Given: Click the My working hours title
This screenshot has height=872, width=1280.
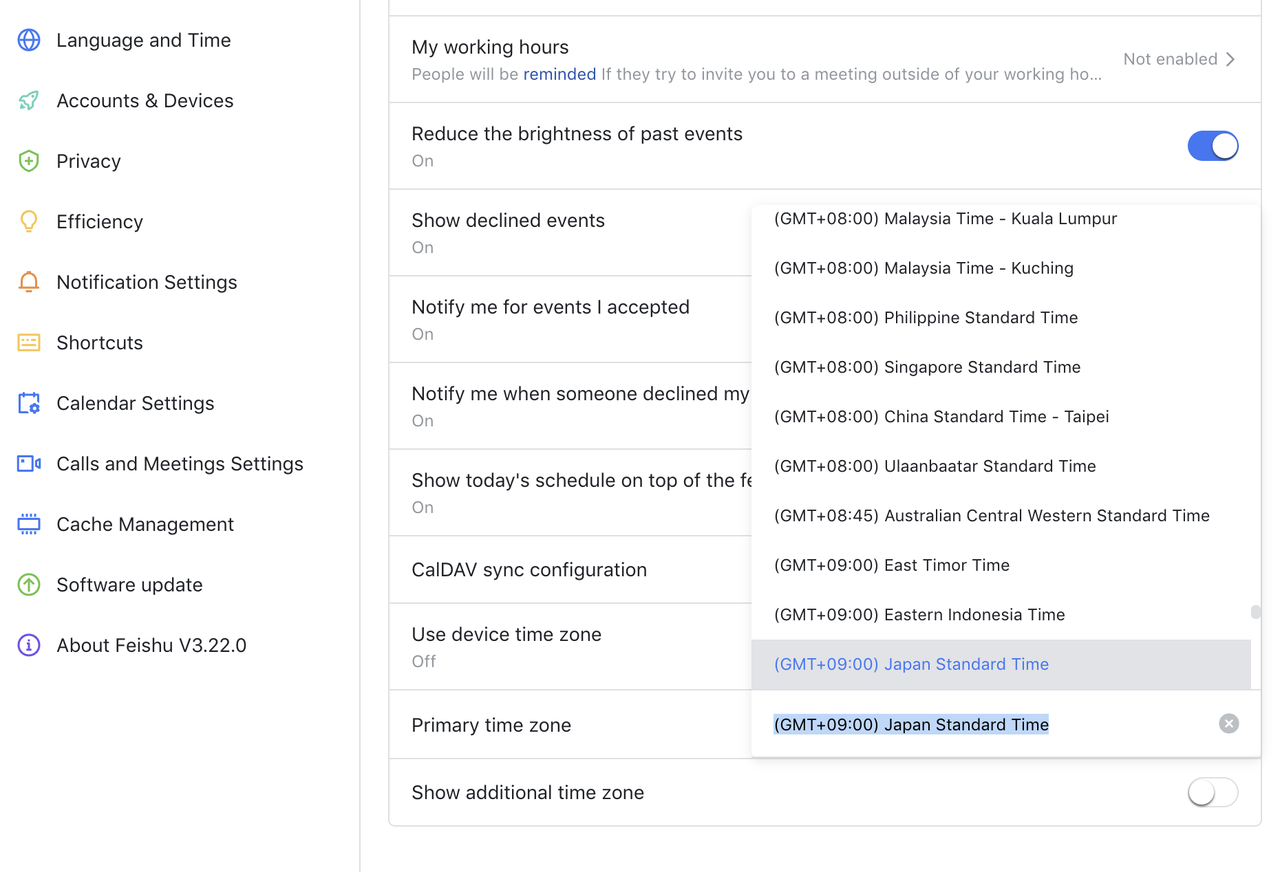Looking at the screenshot, I should coord(490,47).
